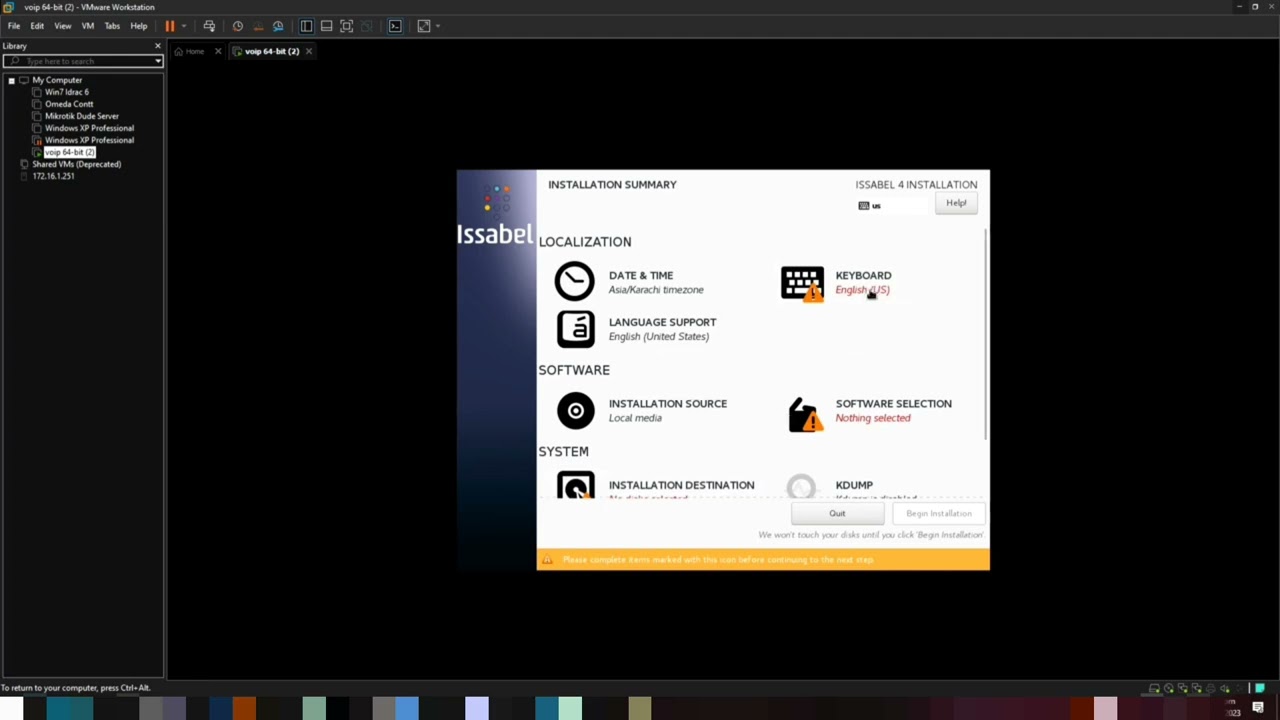Open the snapshot manager toolbar icon
The height and width of the screenshot is (720, 1280).
[278, 26]
